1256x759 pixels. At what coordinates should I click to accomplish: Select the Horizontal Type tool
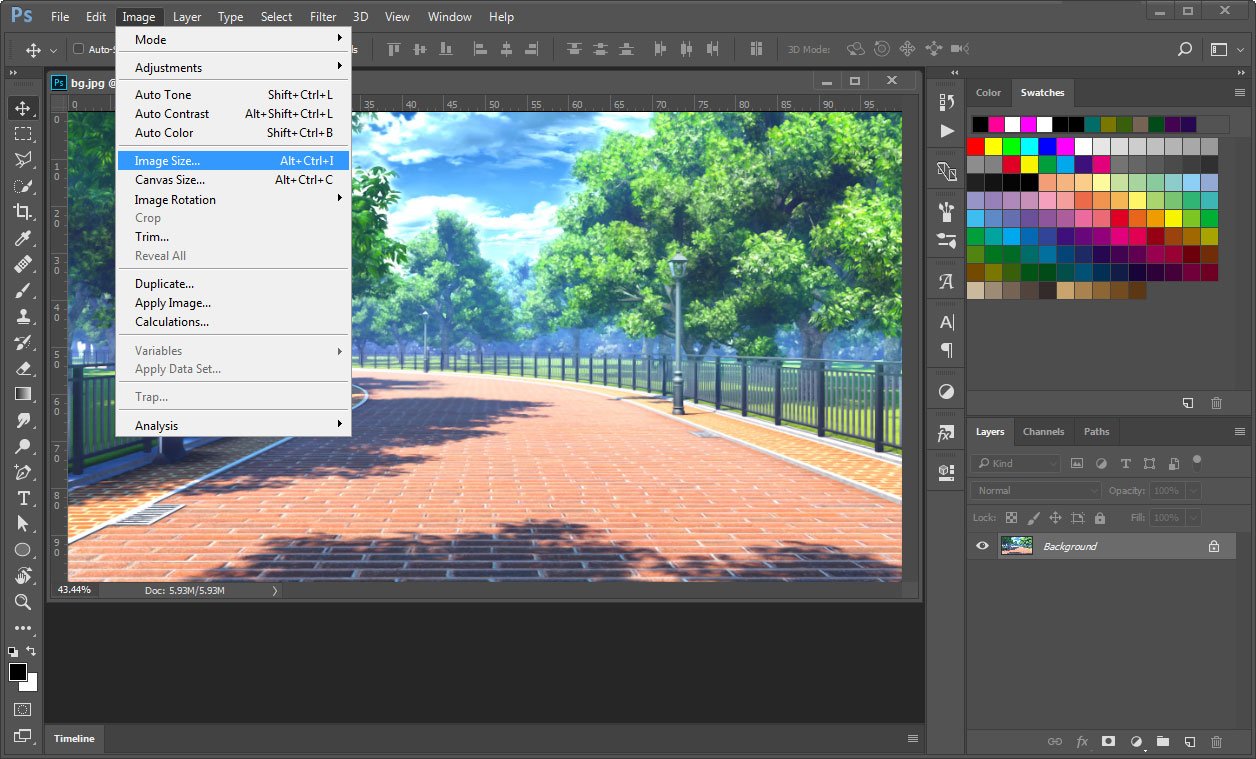point(22,498)
